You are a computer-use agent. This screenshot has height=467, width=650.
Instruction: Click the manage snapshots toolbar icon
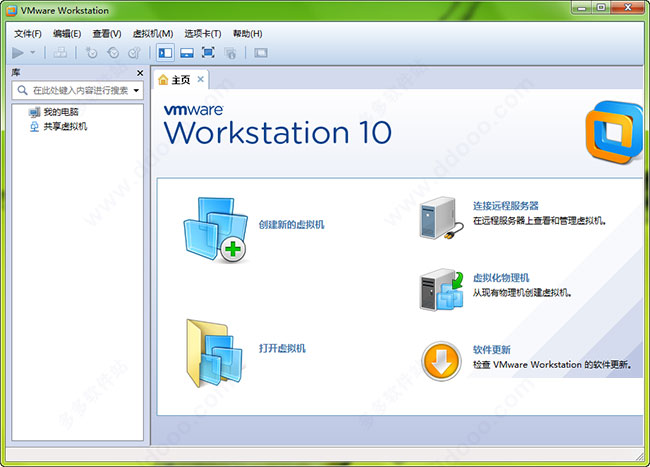click(134, 53)
